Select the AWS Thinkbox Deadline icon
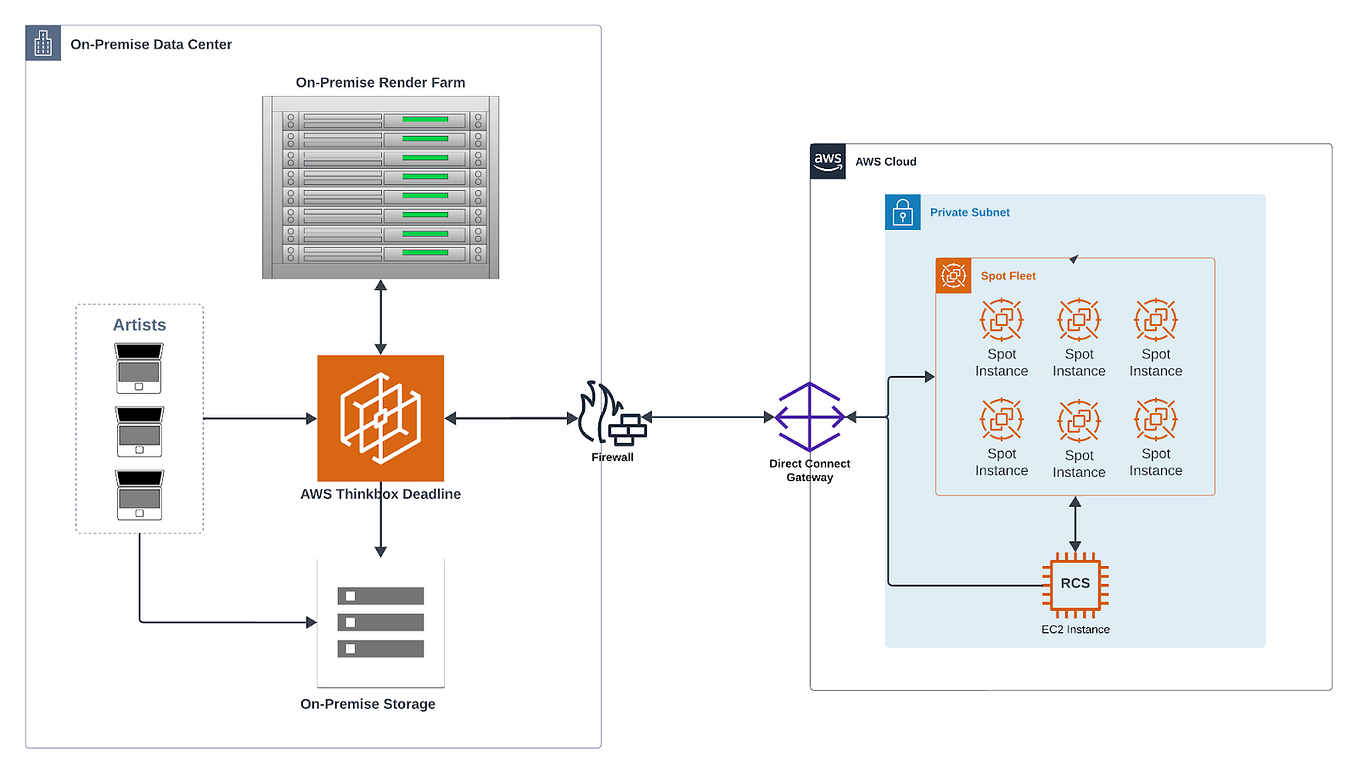Screen dimensions: 1358x774 [380, 417]
